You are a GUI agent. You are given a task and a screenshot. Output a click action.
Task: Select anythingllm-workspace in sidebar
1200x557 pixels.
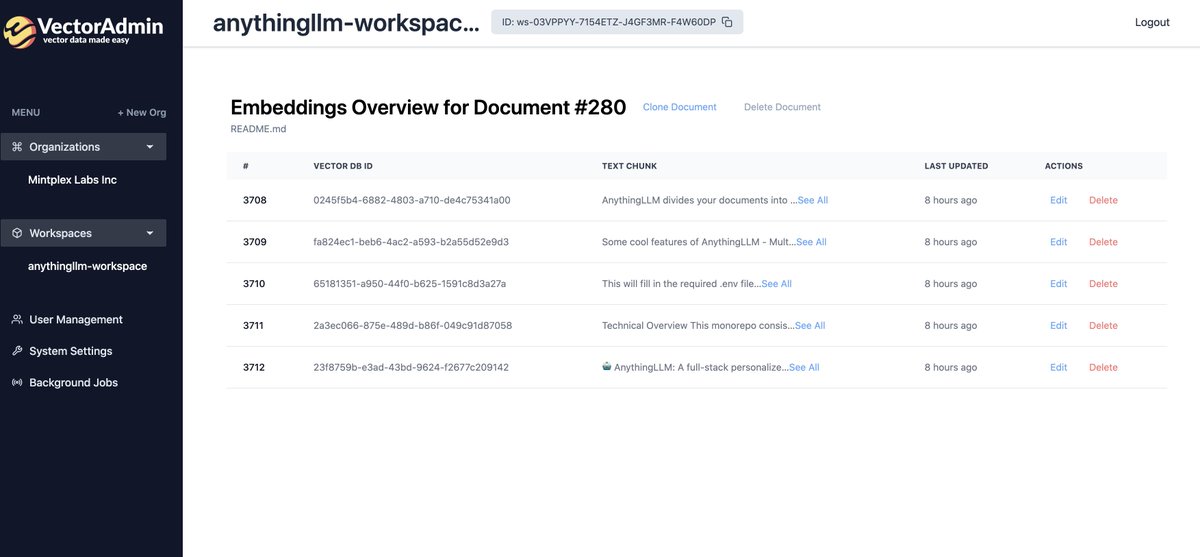pyautogui.click(x=87, y=266)
